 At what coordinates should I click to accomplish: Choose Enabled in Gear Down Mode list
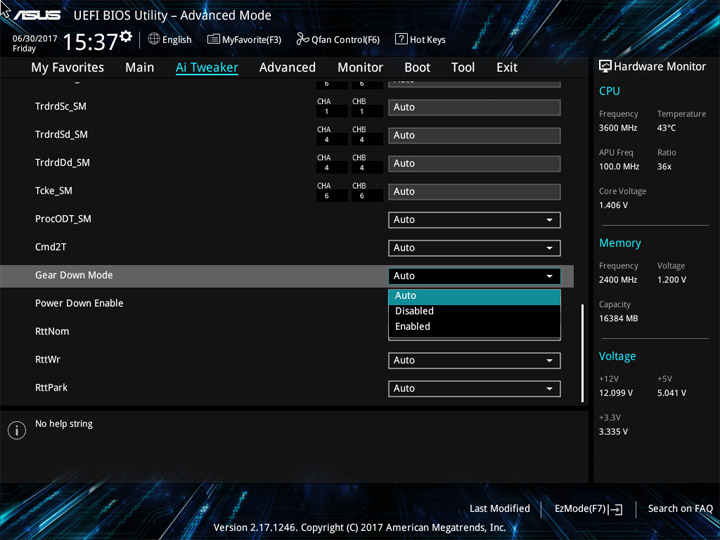[x=474, y=326]
